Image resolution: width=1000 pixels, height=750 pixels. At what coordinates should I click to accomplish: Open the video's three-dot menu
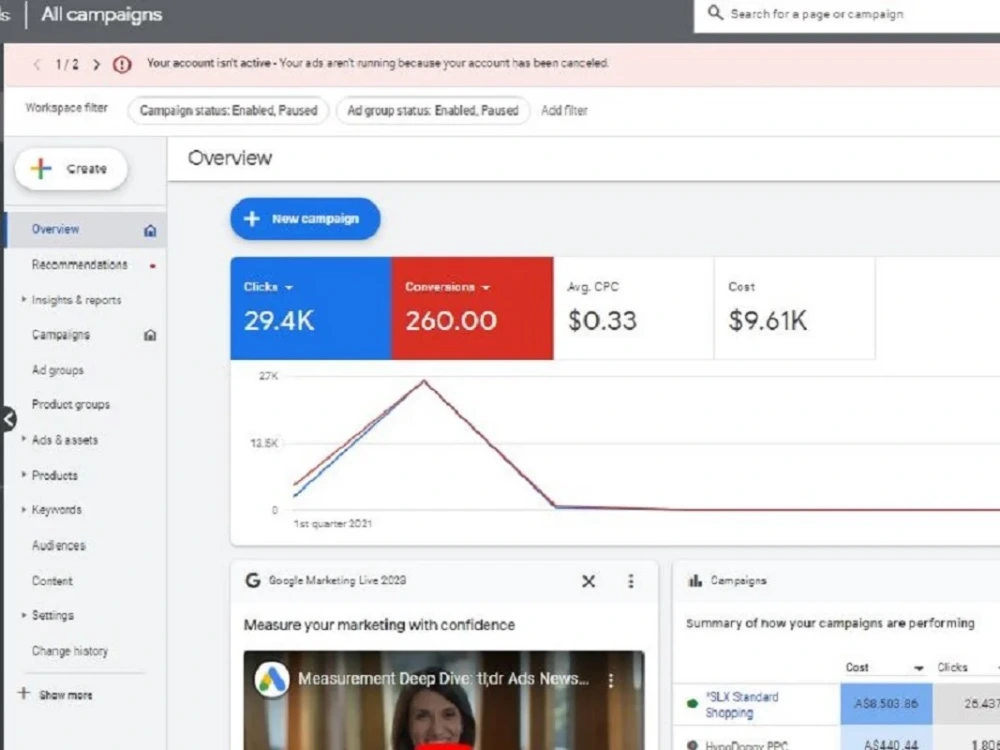pos(611,680)
